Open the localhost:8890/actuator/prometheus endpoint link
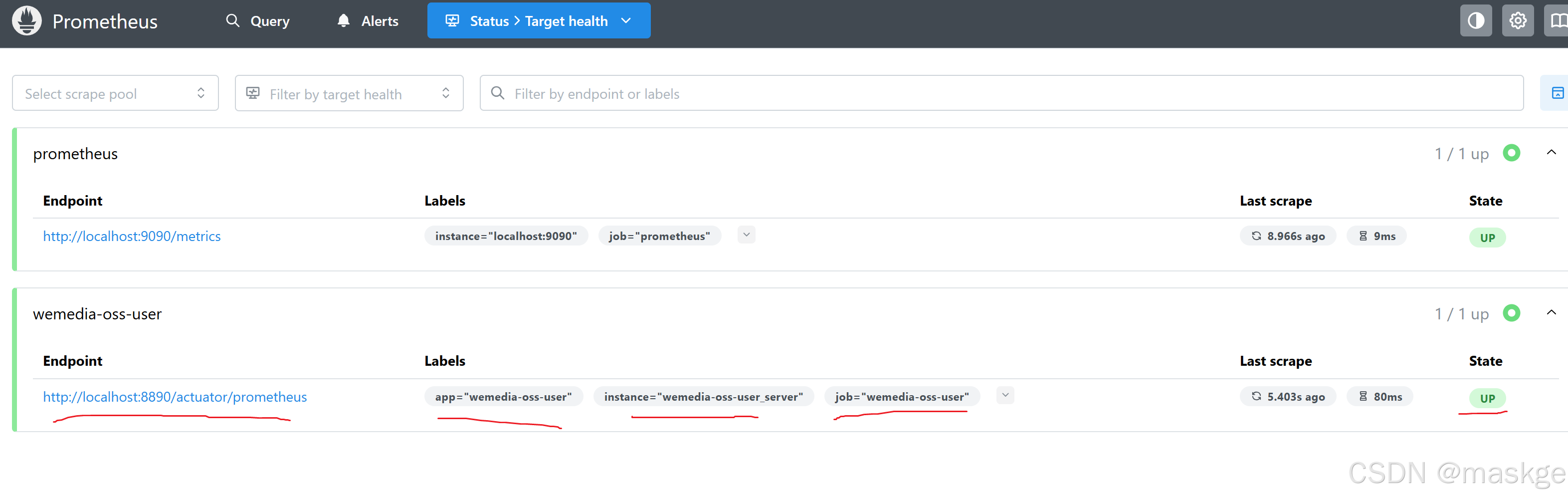 [x=175, y=397]
